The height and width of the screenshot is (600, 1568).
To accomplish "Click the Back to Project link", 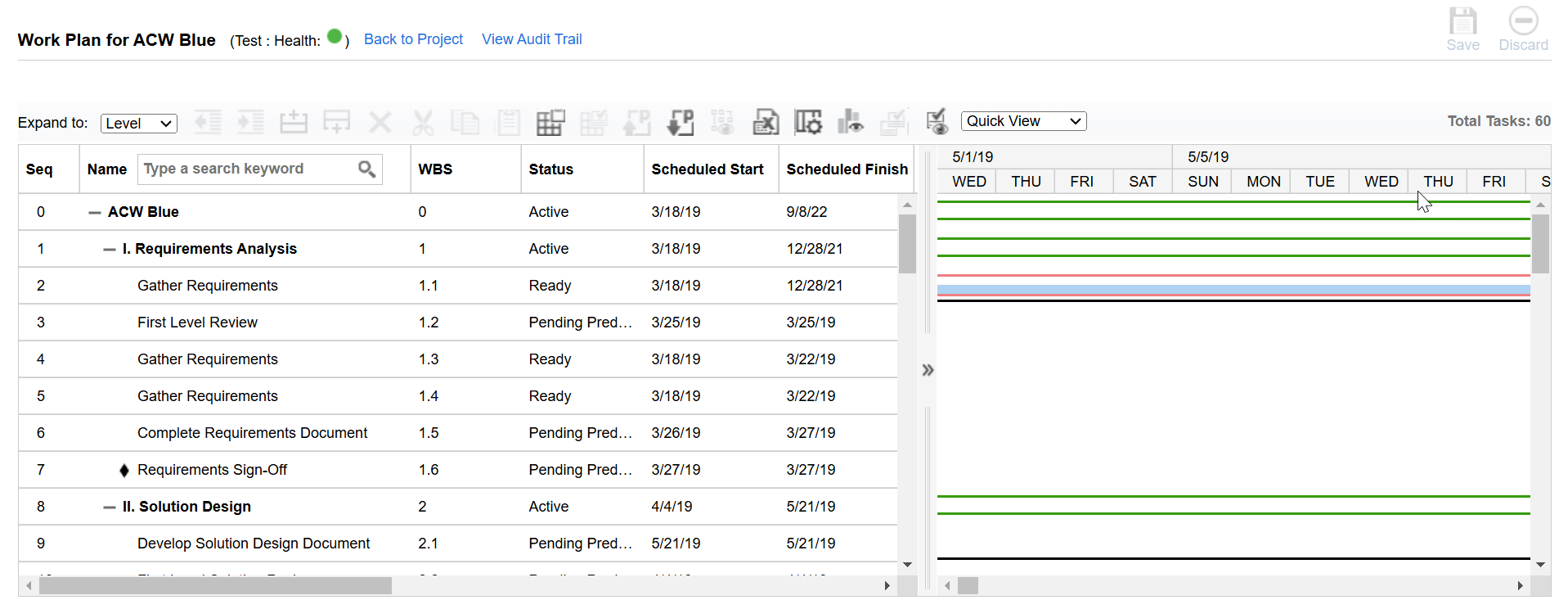I will pyautogui.click(x=413, y=39).
